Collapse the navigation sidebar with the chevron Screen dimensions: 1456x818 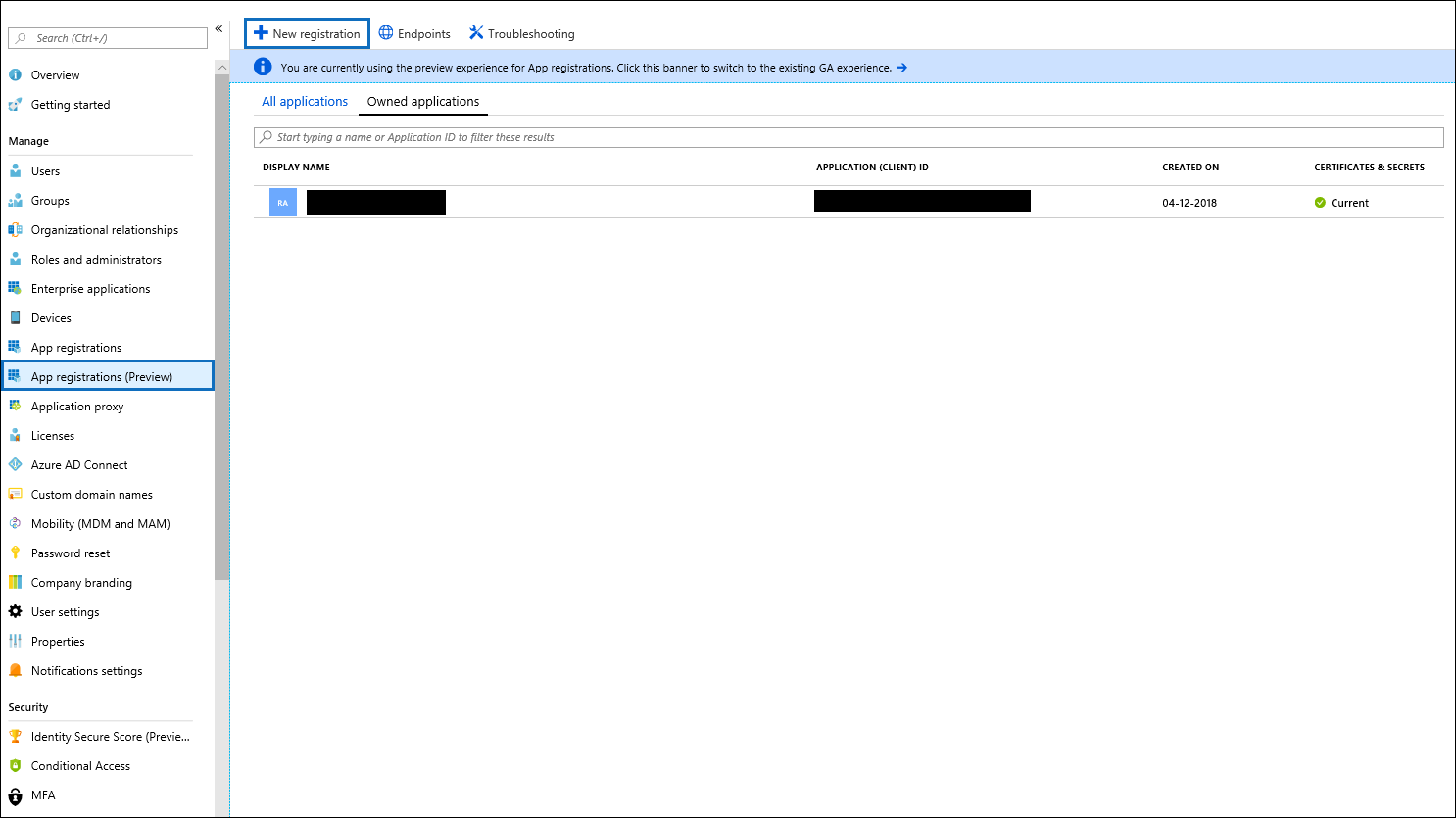(218, 28)
